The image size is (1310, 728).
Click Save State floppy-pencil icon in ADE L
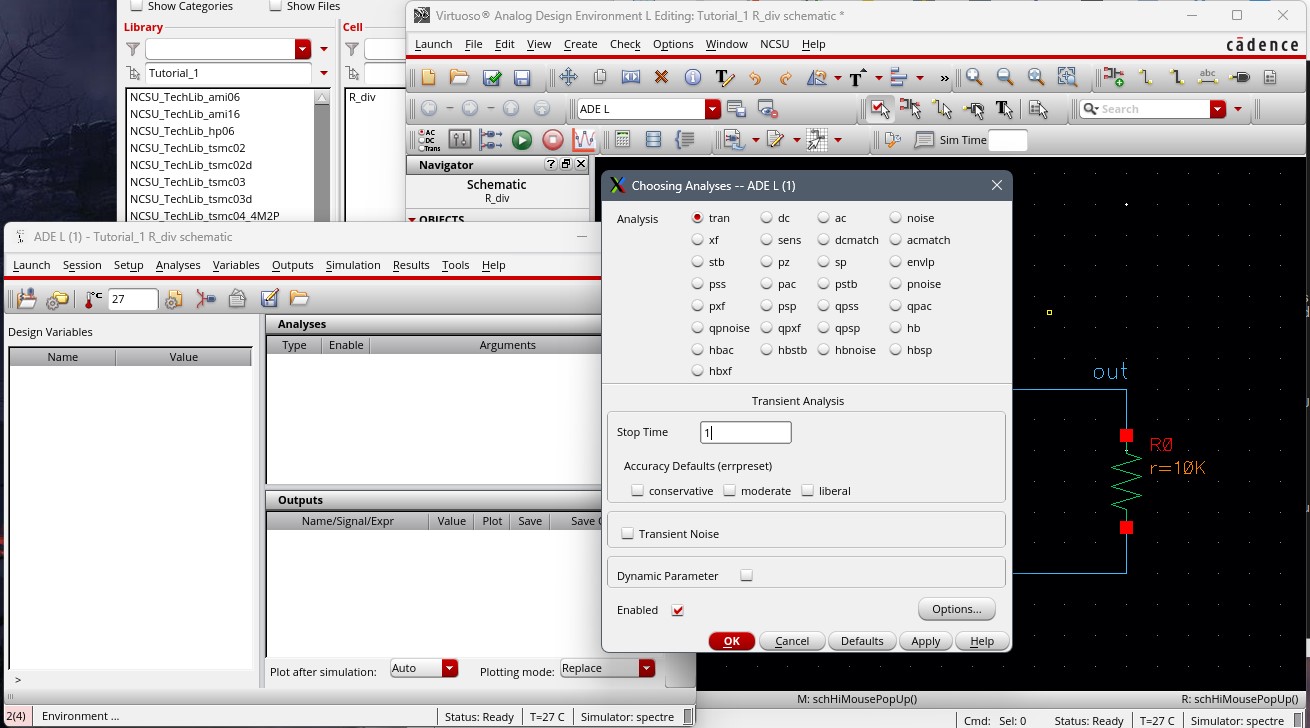(x=269, y=298)
